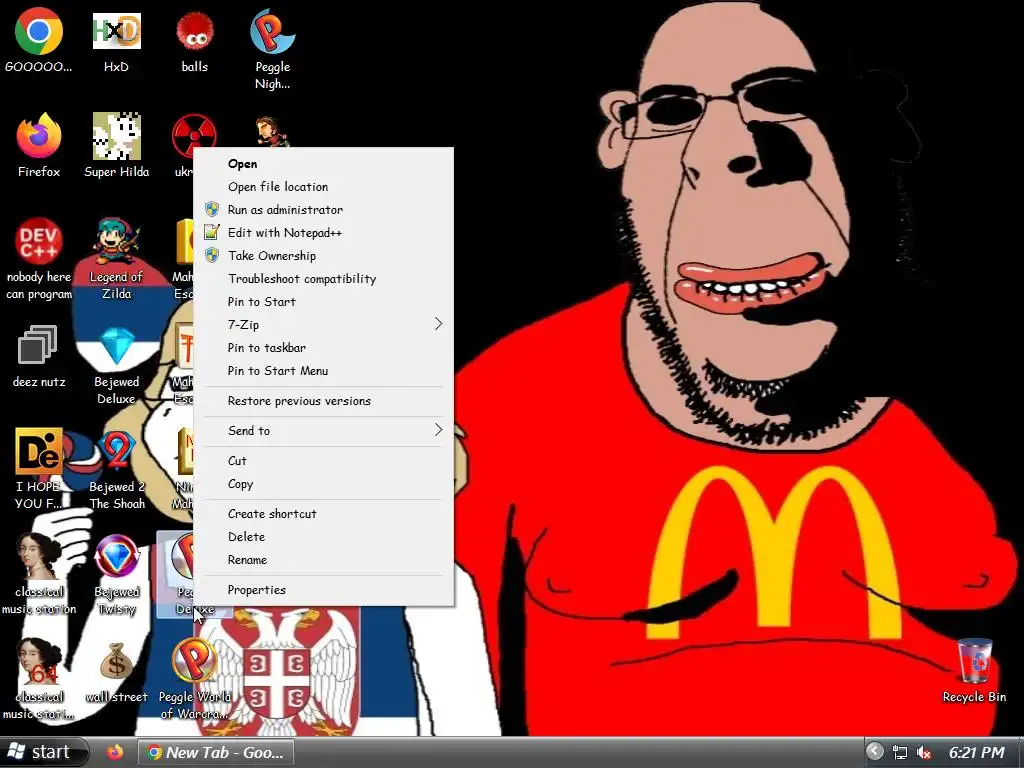Click the Firefox quick launch taskbar icon

pos(116,752)
